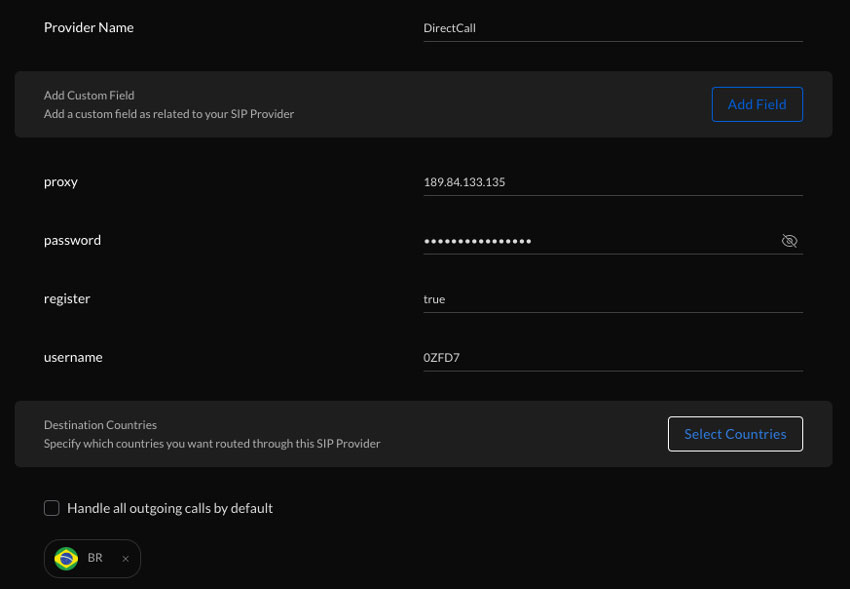Click the username field label
850x589 pixels.
[73, 358]
